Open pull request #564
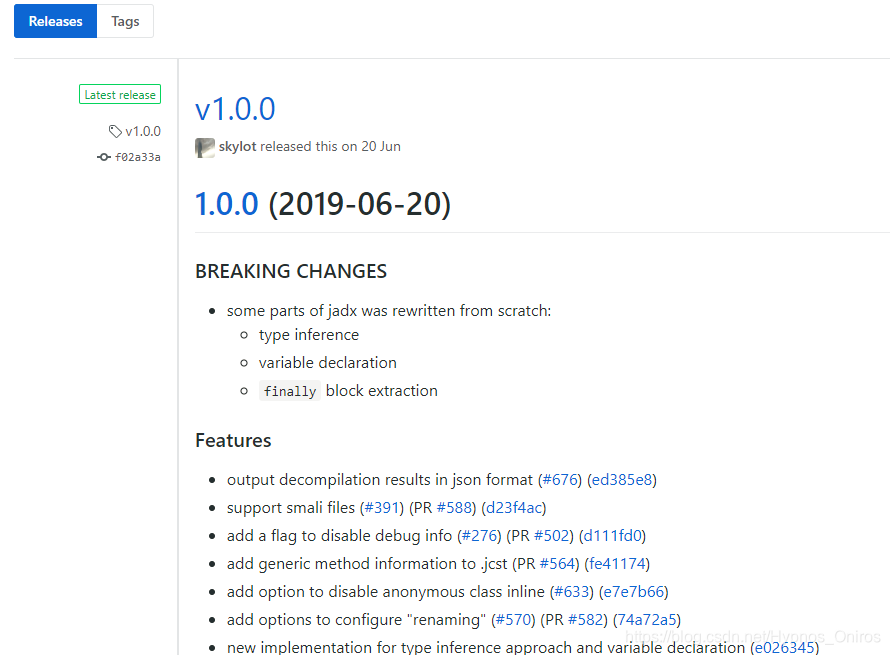Screen dimensions: 890x655 point(557,564)
